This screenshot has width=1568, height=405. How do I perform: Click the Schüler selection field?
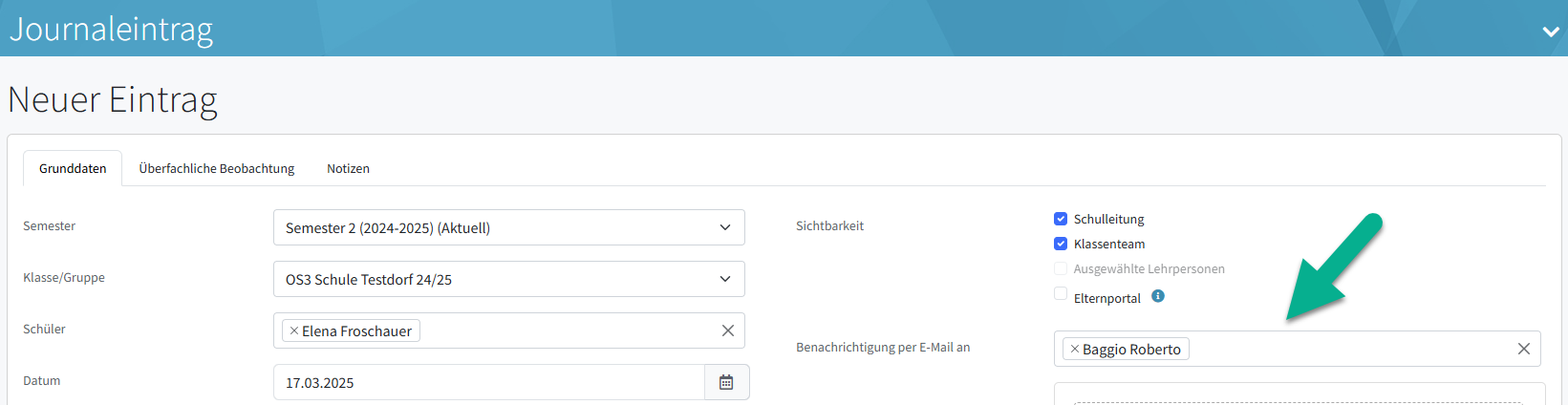[x=509, y=330]
